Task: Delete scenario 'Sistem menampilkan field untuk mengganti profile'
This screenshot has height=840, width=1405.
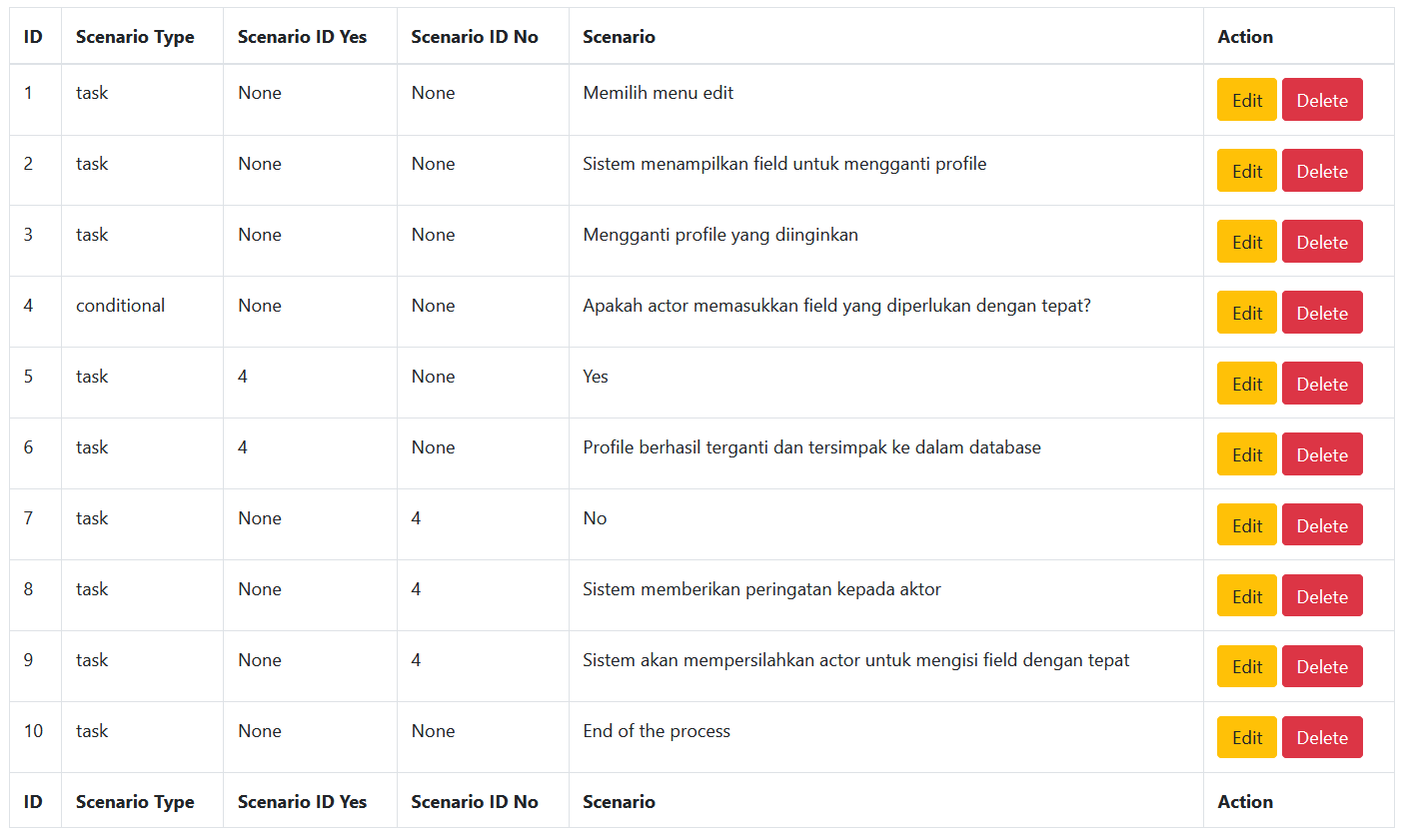Action: (1322, 170)
